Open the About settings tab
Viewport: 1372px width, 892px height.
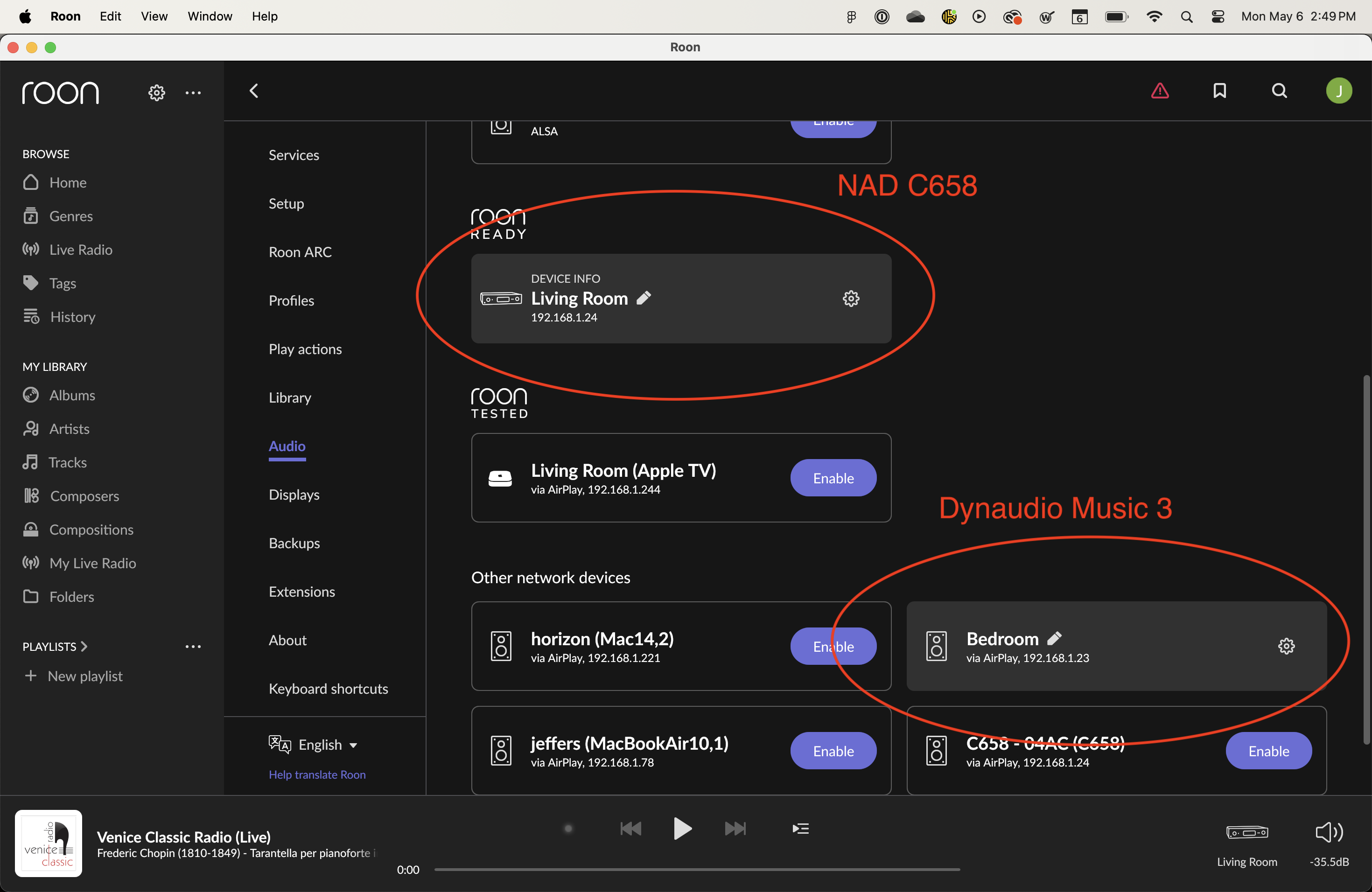(x=287, y=640)
